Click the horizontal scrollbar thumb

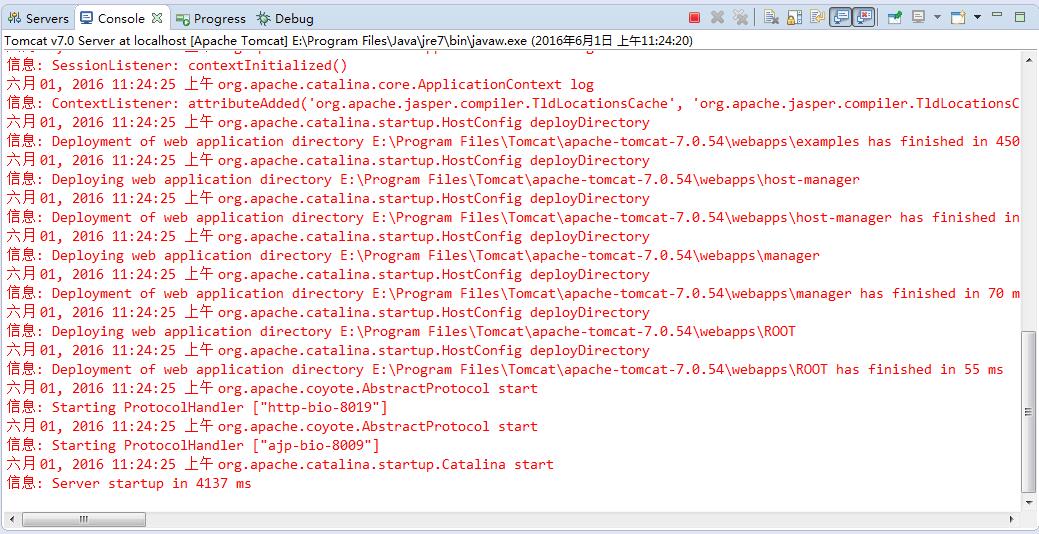click(83, 519)
